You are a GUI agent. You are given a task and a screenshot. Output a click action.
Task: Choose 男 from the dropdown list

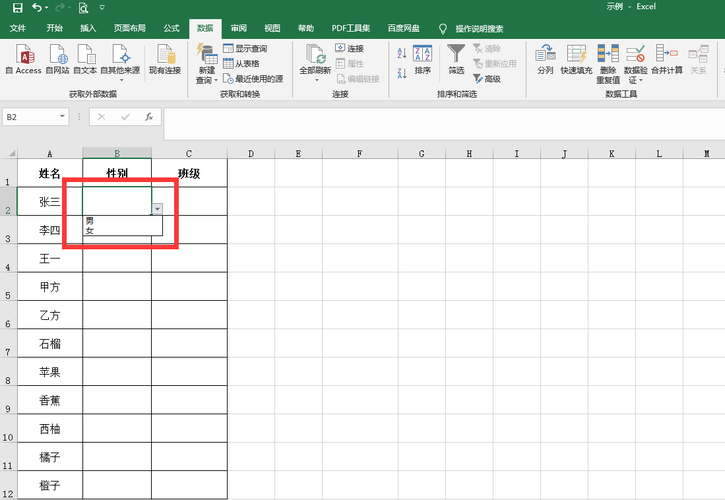(x=122, y=221)
